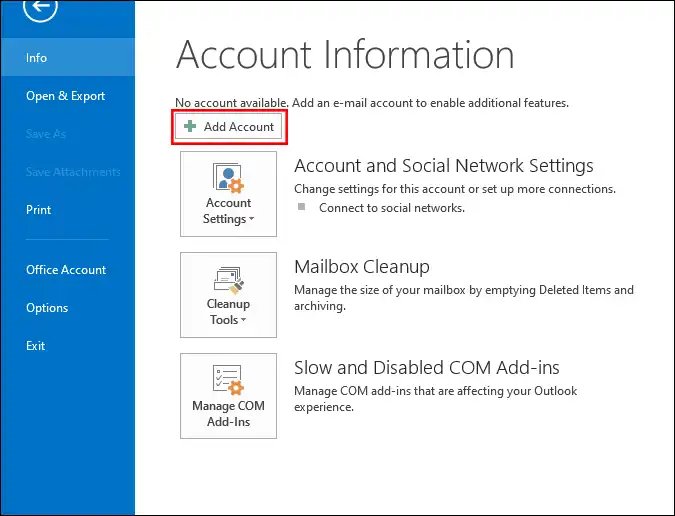Open Office Account page
Image resolution: width=675 pixels, height=516 pixels.
coord(66,269)
